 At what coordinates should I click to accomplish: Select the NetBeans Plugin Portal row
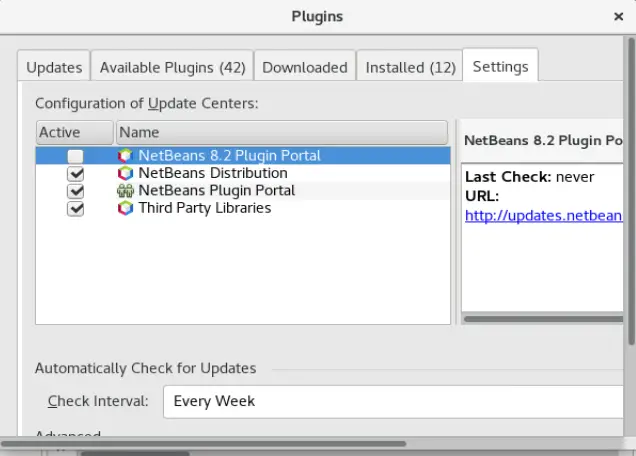[x=243, y=191]
